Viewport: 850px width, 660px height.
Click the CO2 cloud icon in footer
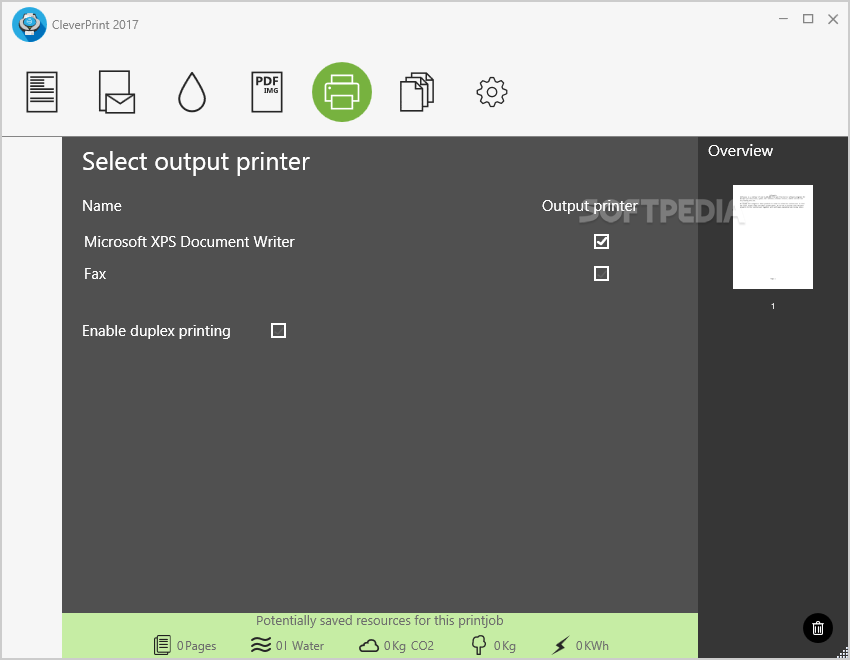[x=369, y=646]
